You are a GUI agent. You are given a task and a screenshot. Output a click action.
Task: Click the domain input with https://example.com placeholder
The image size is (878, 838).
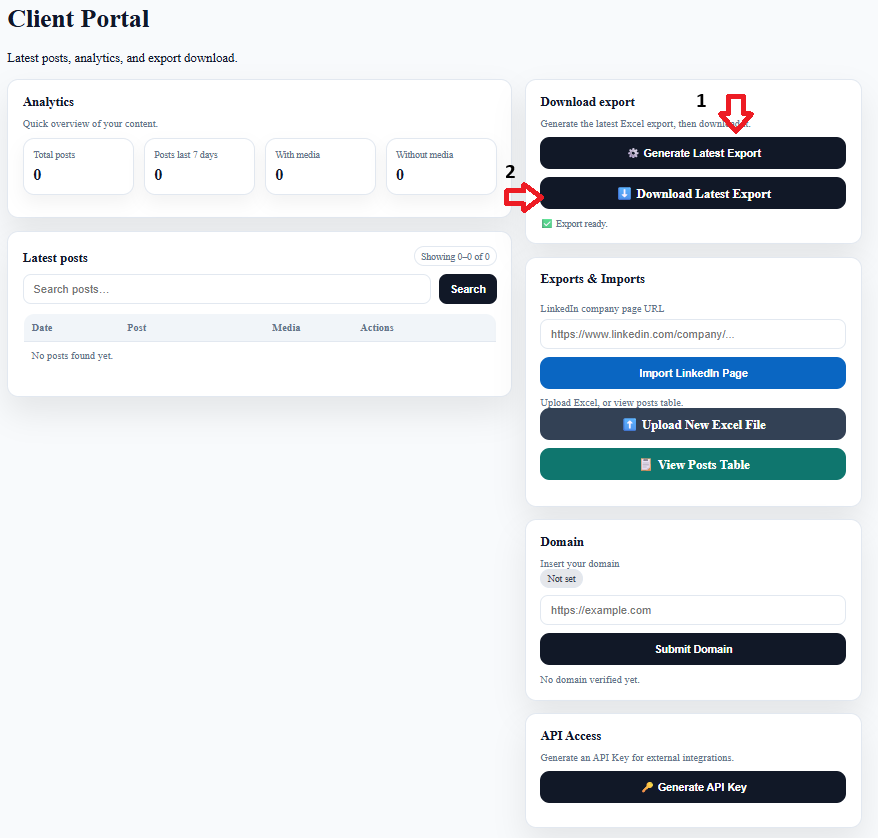[x=693, y=610]
